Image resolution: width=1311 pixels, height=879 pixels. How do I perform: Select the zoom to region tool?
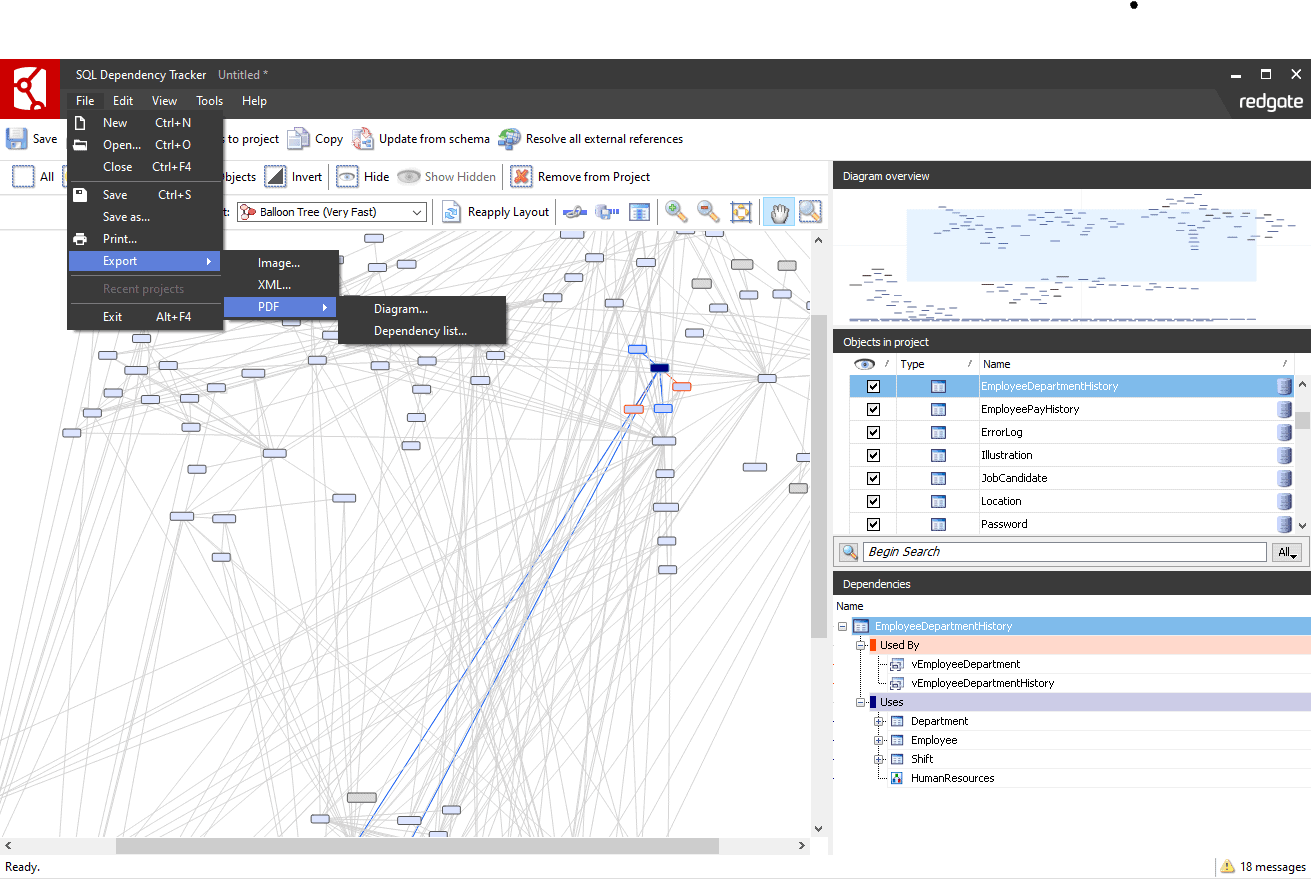[810, 212]
